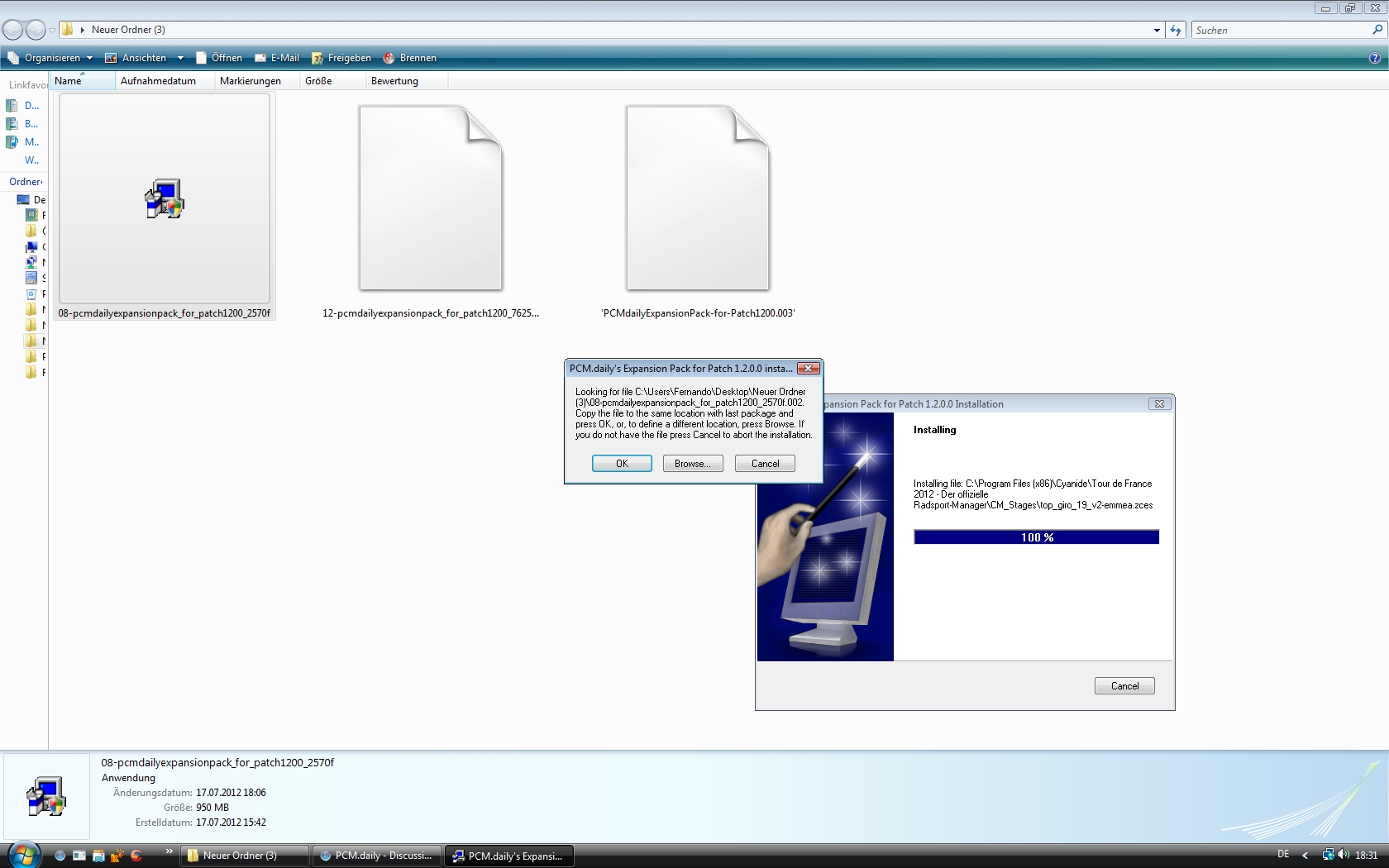This screenshot has width=1389, height=868.
Task: Click the network status tray icon
Action: (x=1328, y=855)
